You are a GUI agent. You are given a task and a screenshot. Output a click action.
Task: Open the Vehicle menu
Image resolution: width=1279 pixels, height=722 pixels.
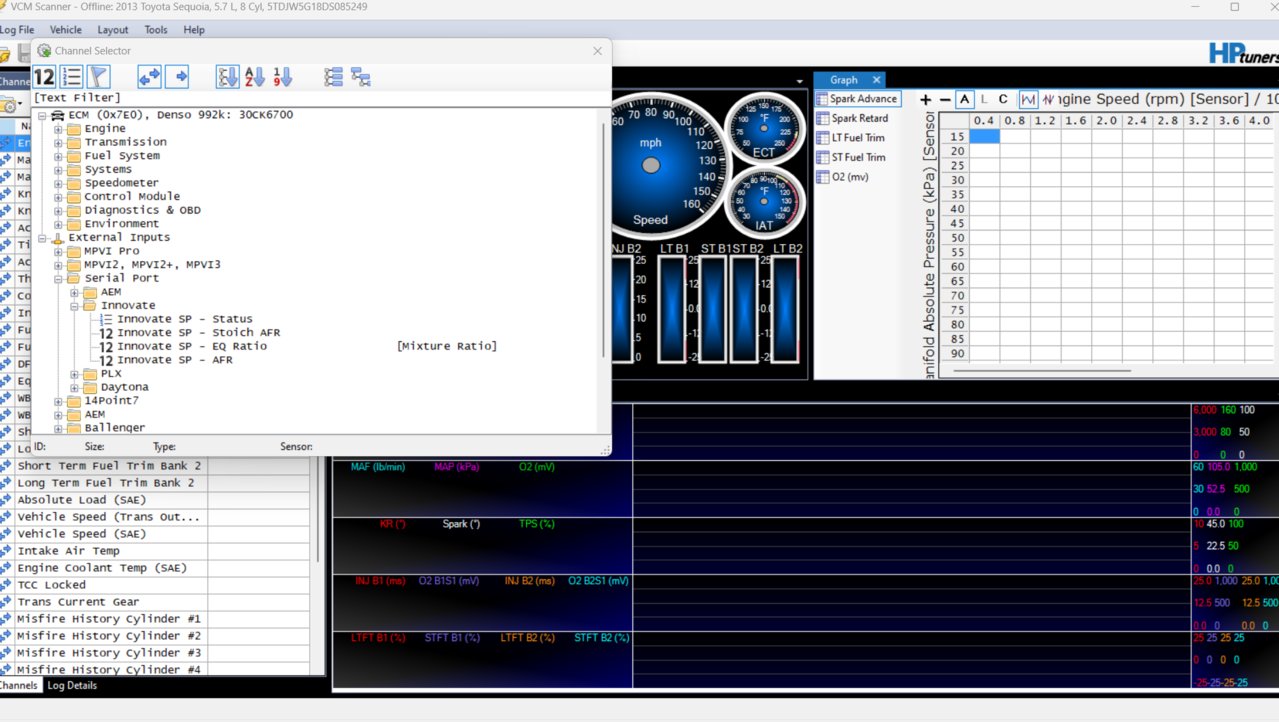(66, 30)
